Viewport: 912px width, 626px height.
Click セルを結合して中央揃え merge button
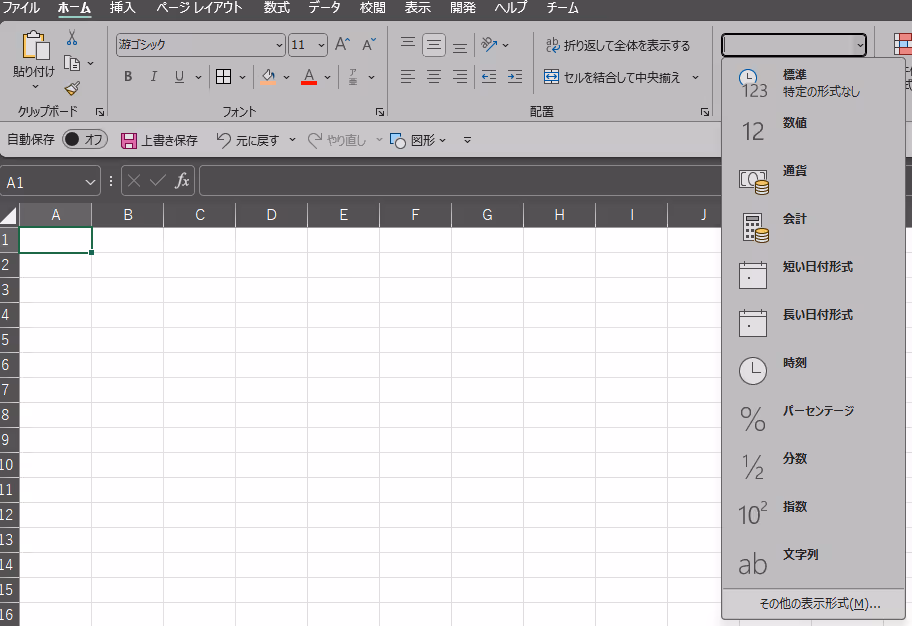[612, 77]
